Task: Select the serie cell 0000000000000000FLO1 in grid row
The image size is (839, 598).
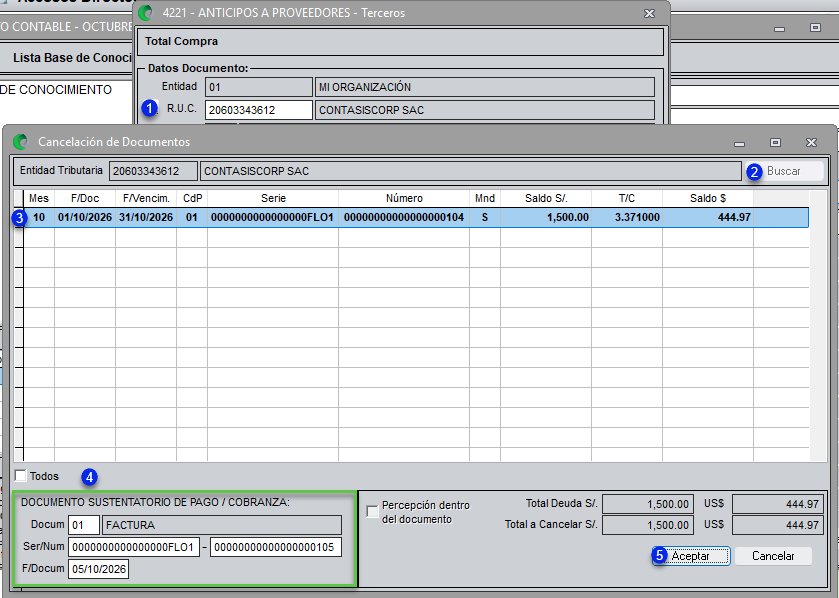Action: 273,218
